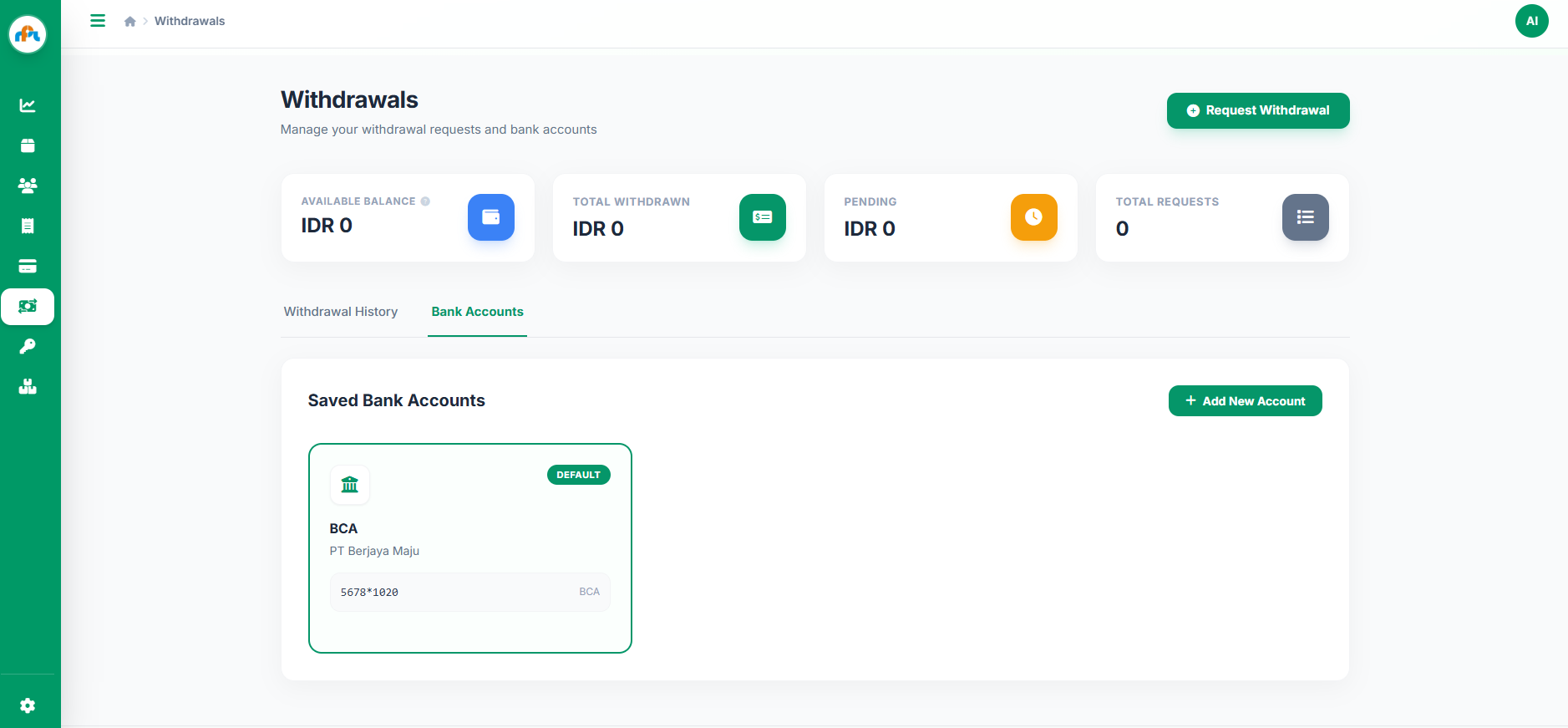Click the Total Requests list icon
Viewport: 1568px width, 728px height.
pos(1305,217)
